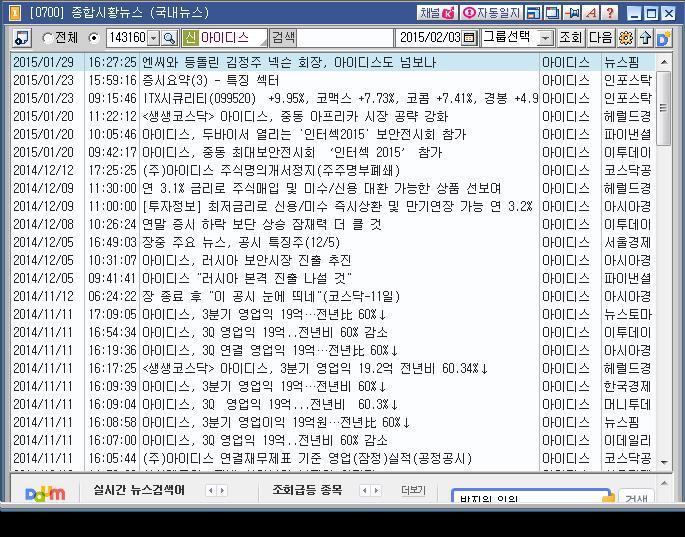685x537 pixels.
Task: Open news '(주)아이디스 연결재무제표 기준 영업(잠정)실적'
Action: [333, 459]
